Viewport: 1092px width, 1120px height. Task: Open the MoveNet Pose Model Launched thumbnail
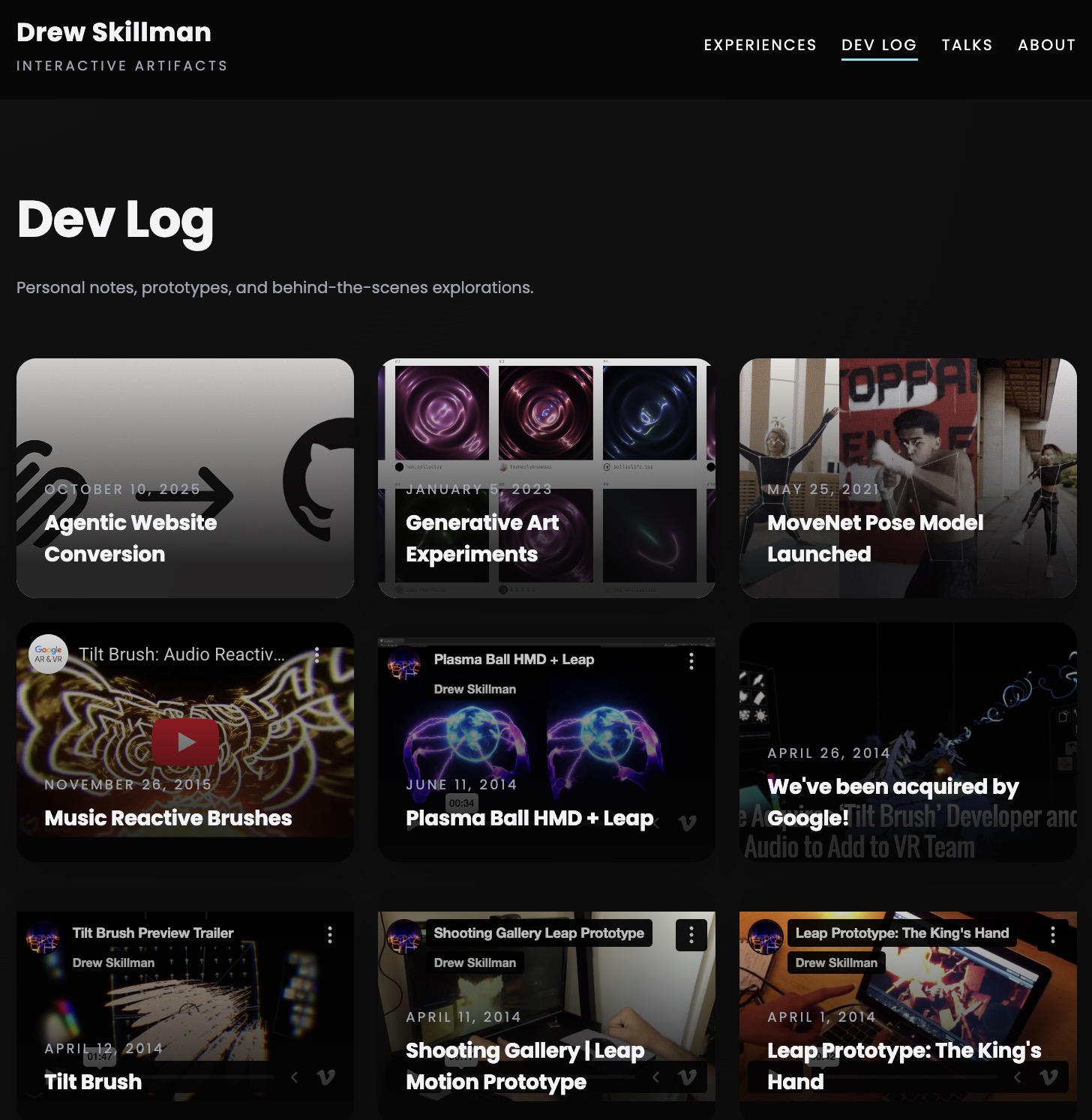[x=907, y=478]
